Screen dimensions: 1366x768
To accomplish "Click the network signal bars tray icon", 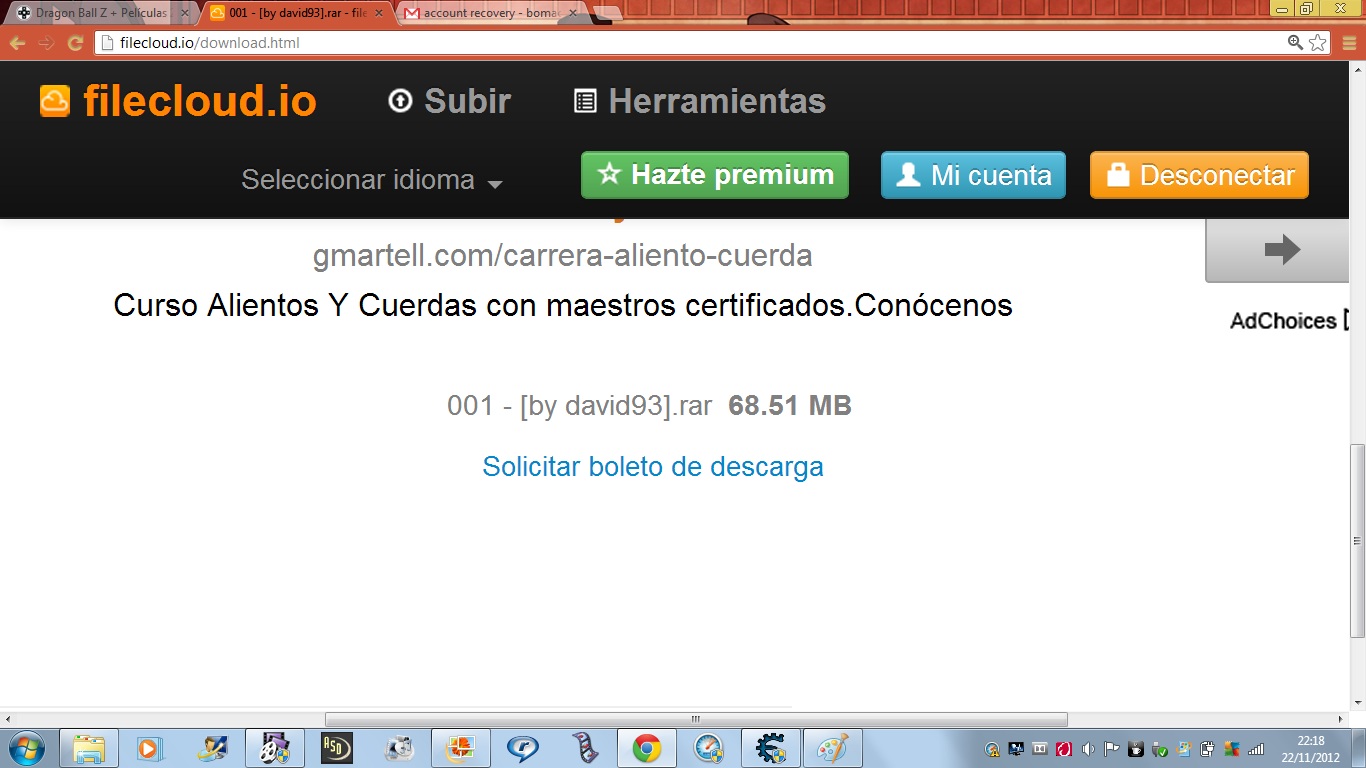I will [1256, 748].
